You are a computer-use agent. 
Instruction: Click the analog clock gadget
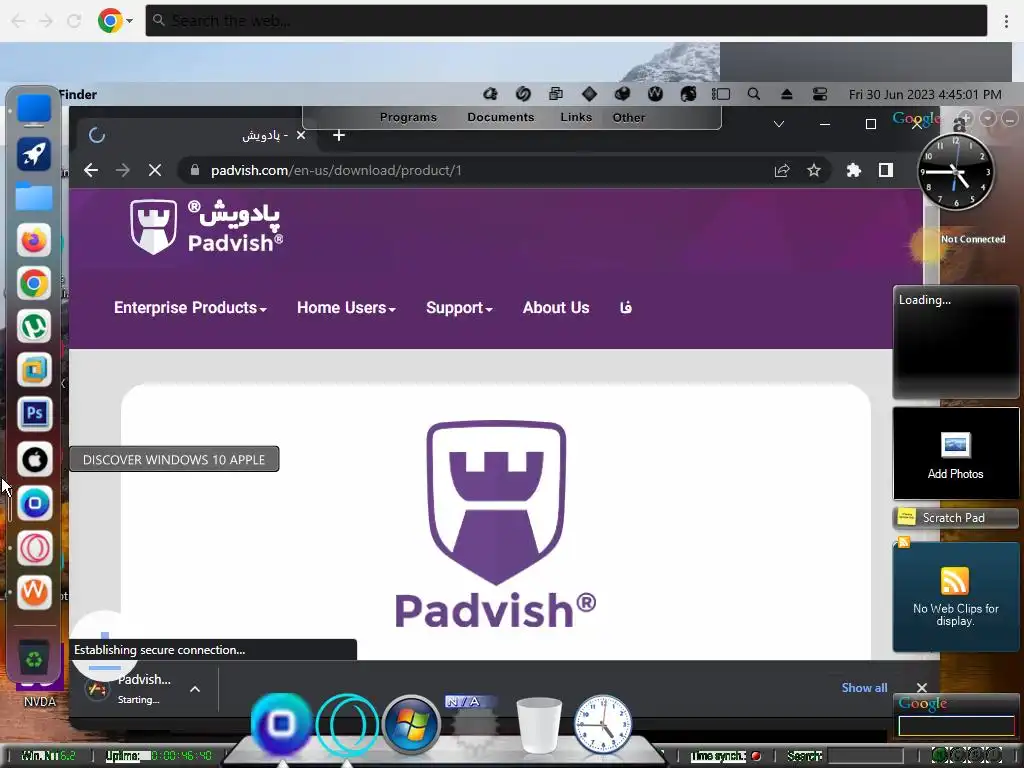pos(956,172)
